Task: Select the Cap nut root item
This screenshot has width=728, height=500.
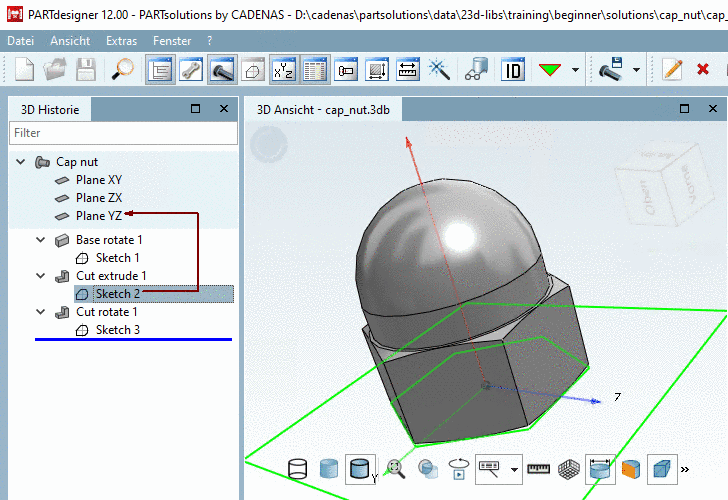Action: [77, 162]
